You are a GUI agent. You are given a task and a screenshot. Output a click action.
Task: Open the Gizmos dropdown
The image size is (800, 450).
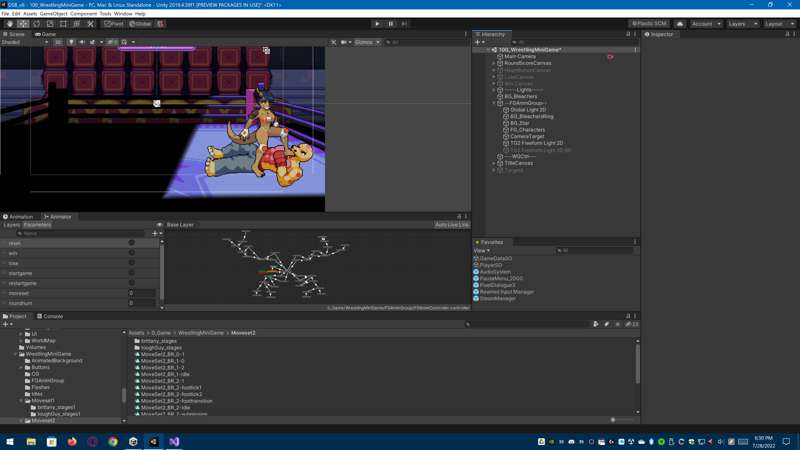367,42
